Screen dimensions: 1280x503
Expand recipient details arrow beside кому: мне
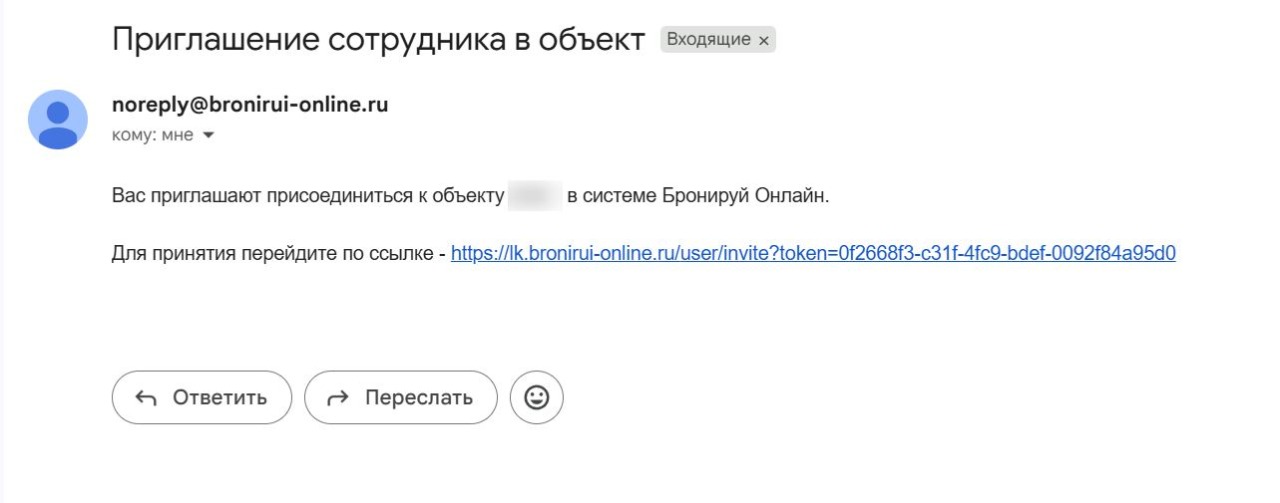[208, 136]
